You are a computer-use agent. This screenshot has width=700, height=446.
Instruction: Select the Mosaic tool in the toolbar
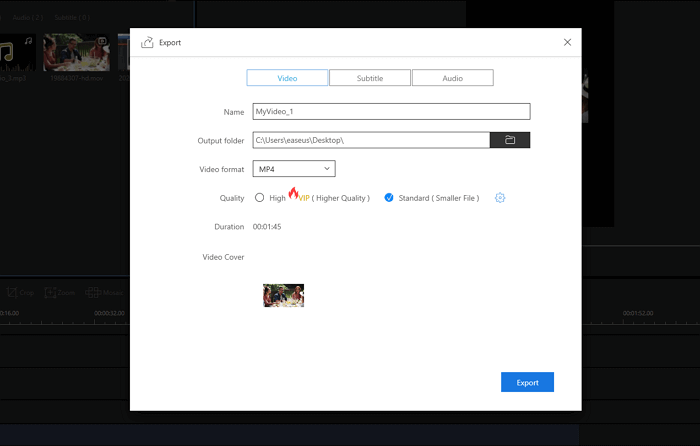104,293
